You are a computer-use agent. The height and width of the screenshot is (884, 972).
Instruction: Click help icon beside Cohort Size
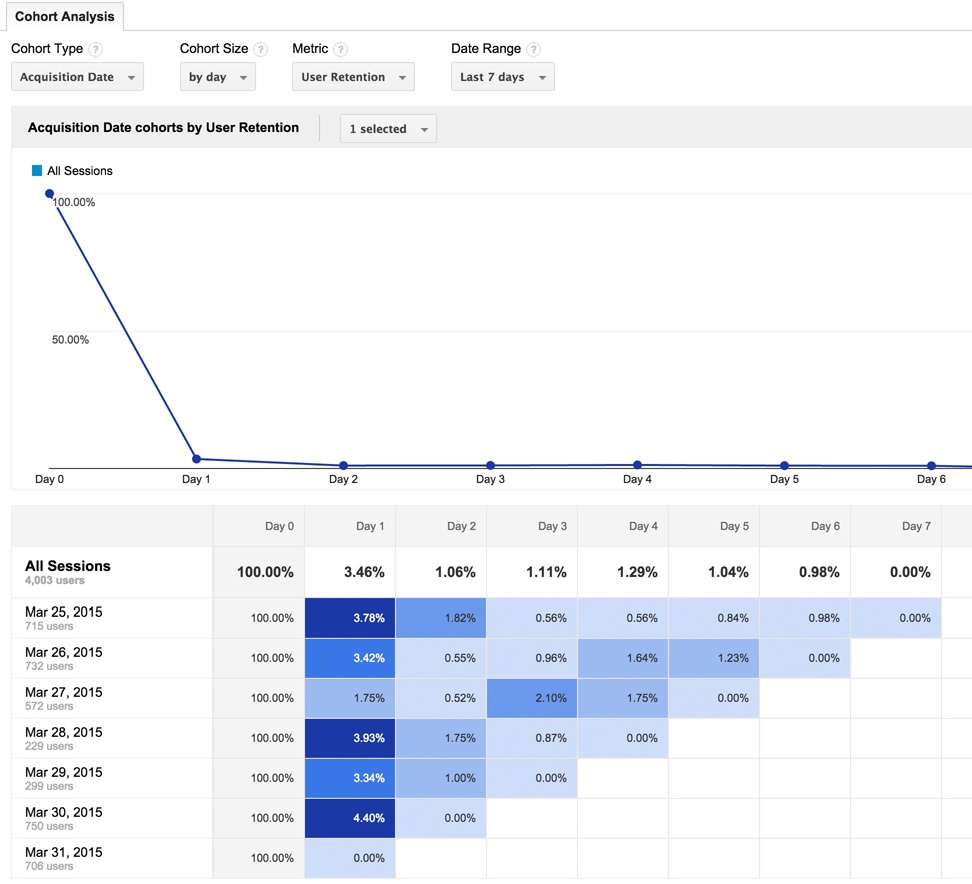pos(261,49)
